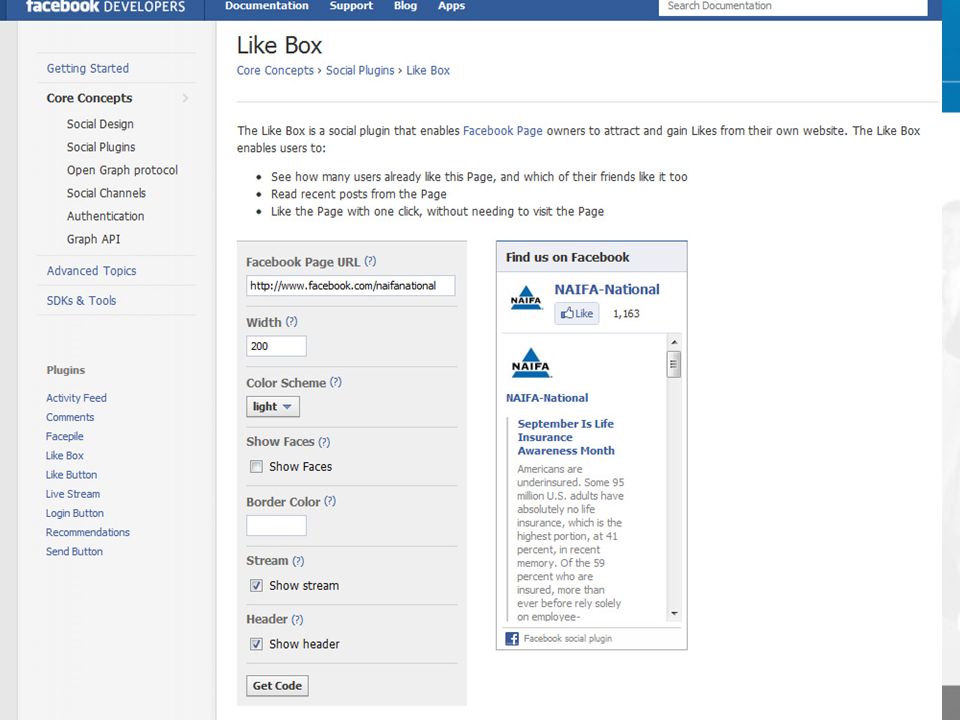Open SDKs & Tools in the sidebar

[x=81, y=301]
